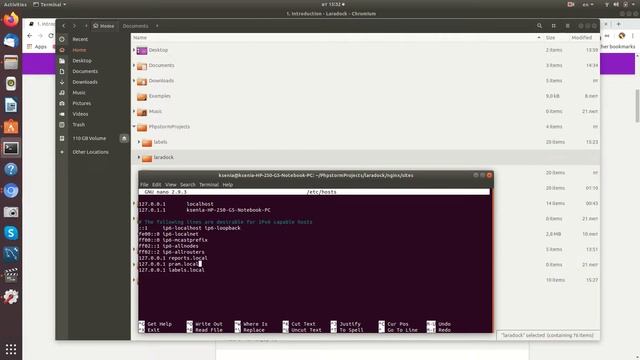Expand the Documents folder row

point(134,65)
